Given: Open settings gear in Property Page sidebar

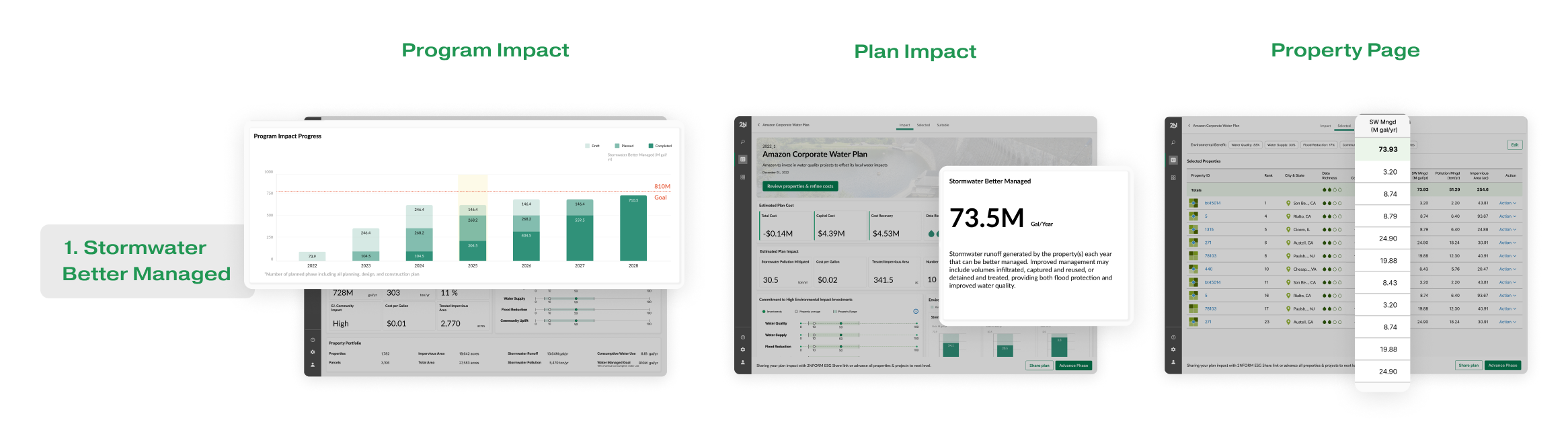Looking at the screenshot, I should [x=1173, y=349].
